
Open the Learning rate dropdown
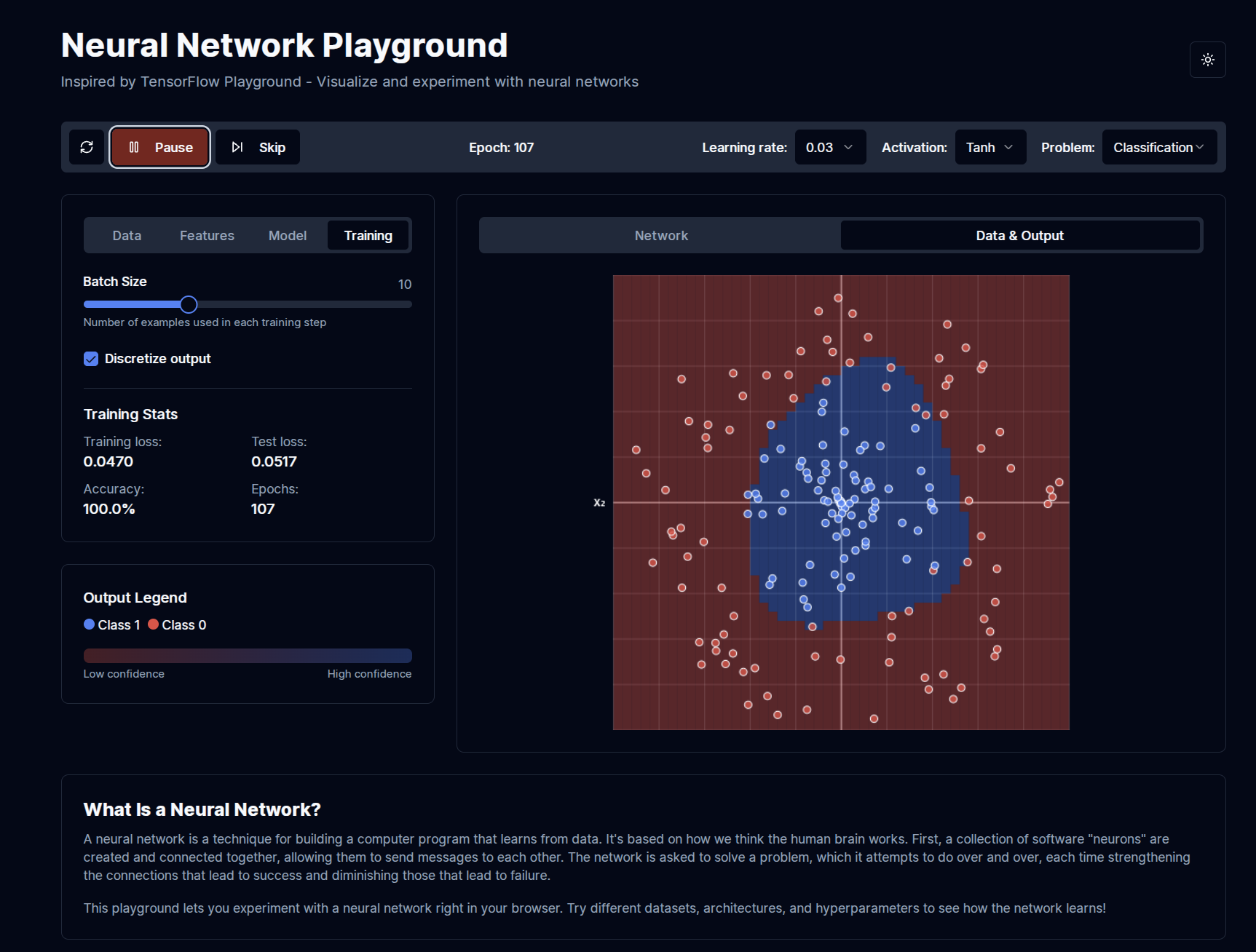[830, 146]
